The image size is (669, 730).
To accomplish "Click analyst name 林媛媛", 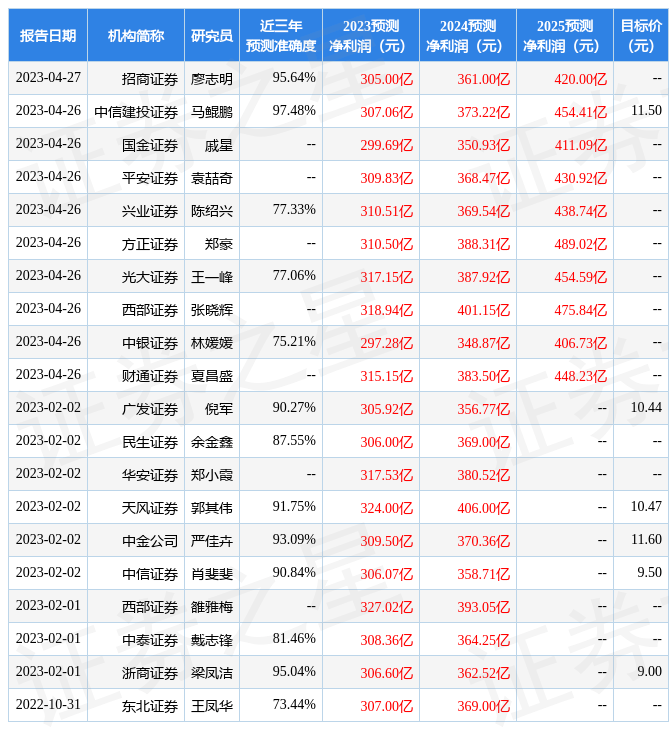I will (x=212, y=343).
